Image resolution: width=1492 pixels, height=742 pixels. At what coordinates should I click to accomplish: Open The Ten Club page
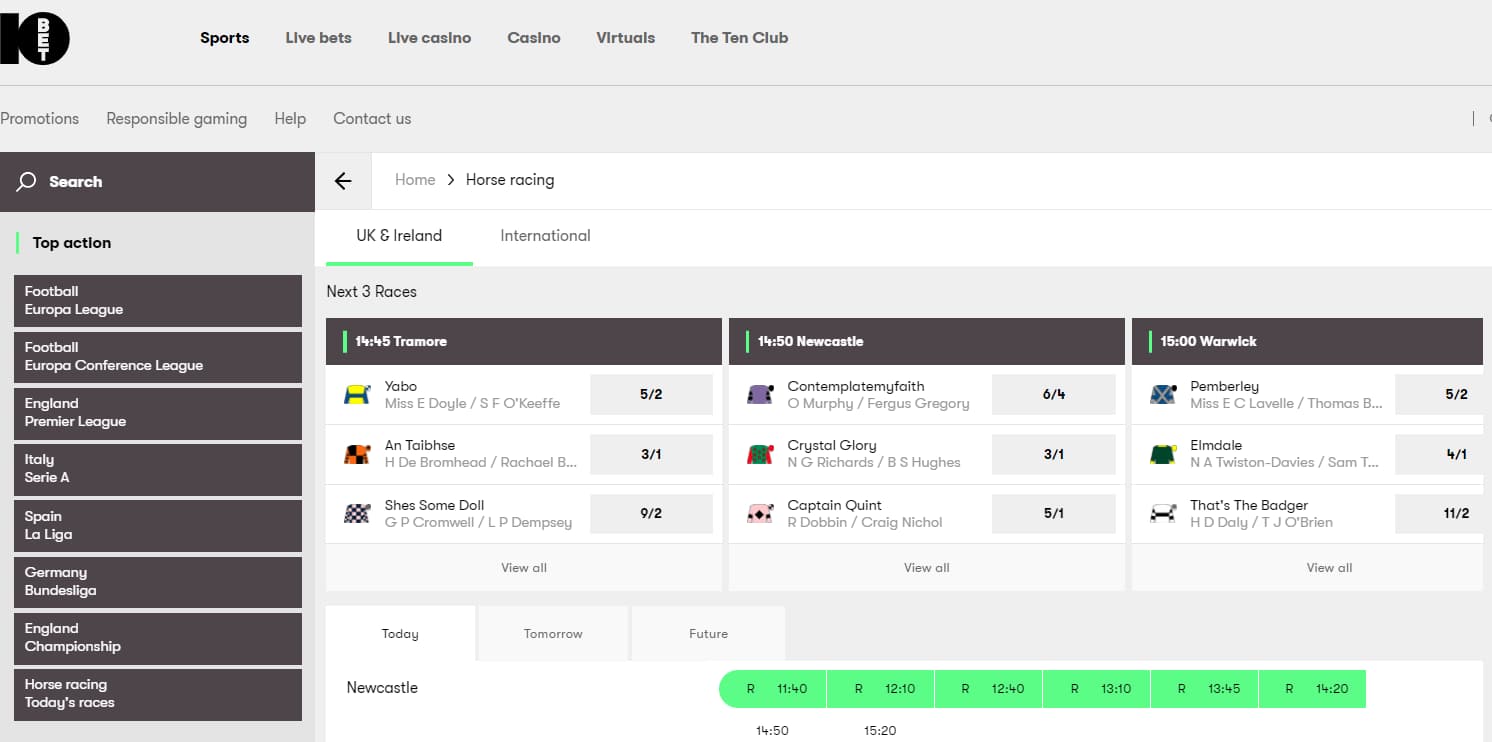coord(740,38)
